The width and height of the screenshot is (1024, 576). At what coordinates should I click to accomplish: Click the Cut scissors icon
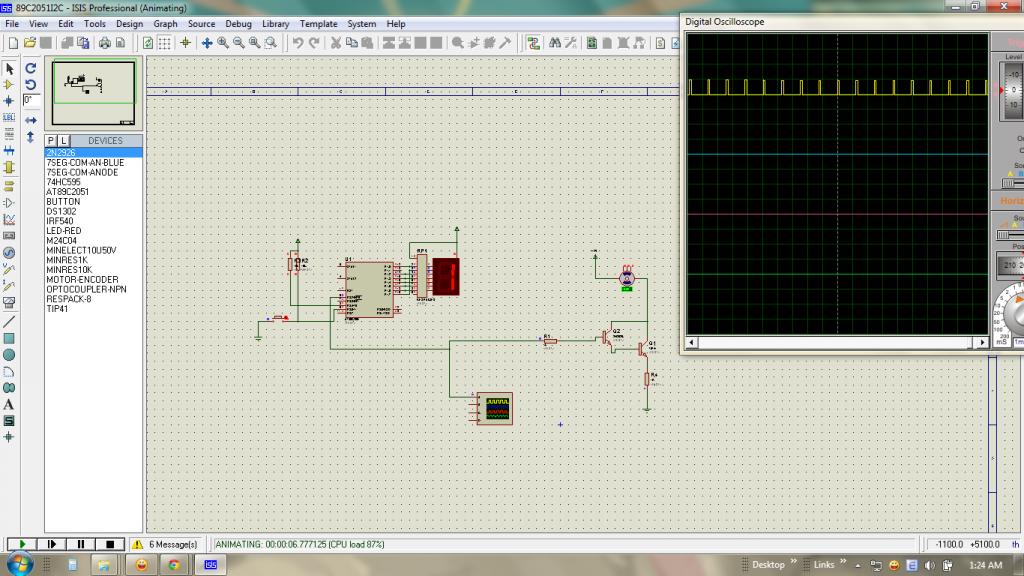[336, 43]
